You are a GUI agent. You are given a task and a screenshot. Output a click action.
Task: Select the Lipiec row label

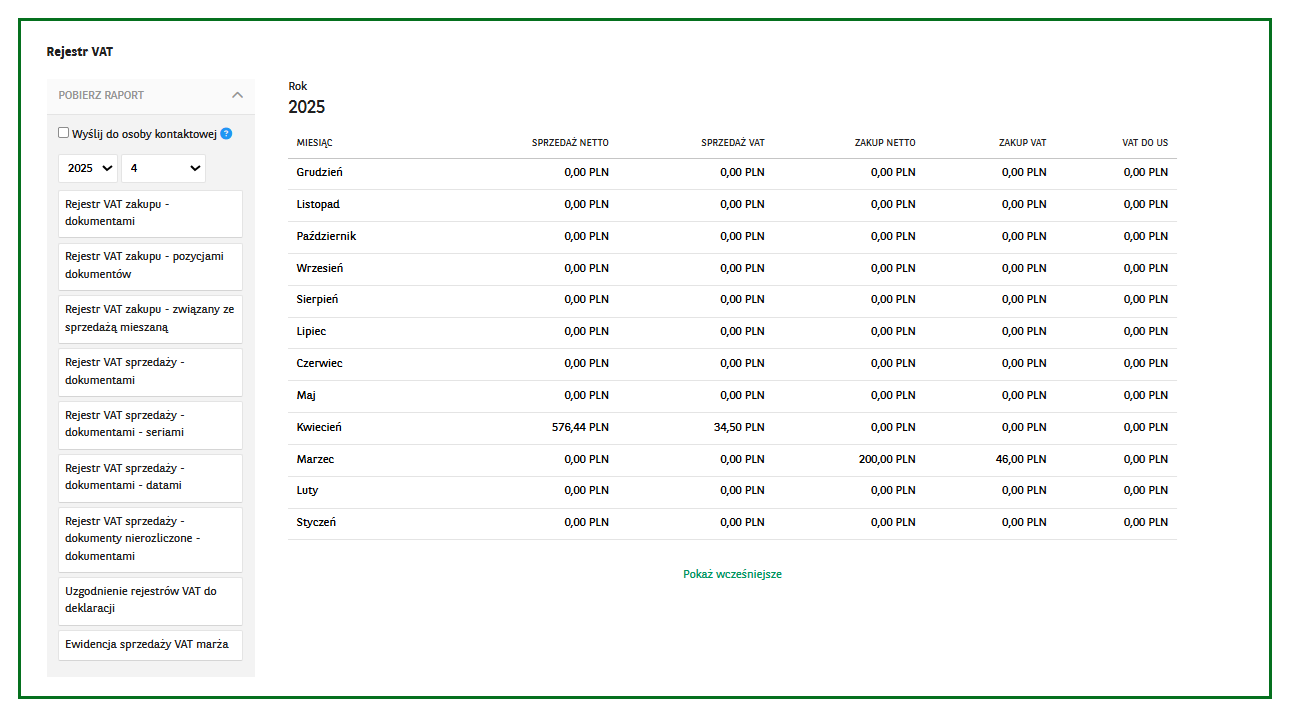click(x=311, y=331)
